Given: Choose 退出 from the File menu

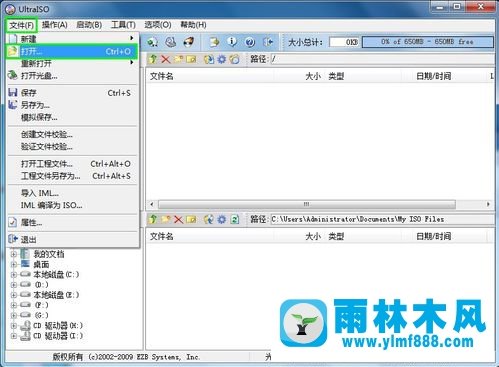Looking at the screenshot, I should (x=72, y=240).
